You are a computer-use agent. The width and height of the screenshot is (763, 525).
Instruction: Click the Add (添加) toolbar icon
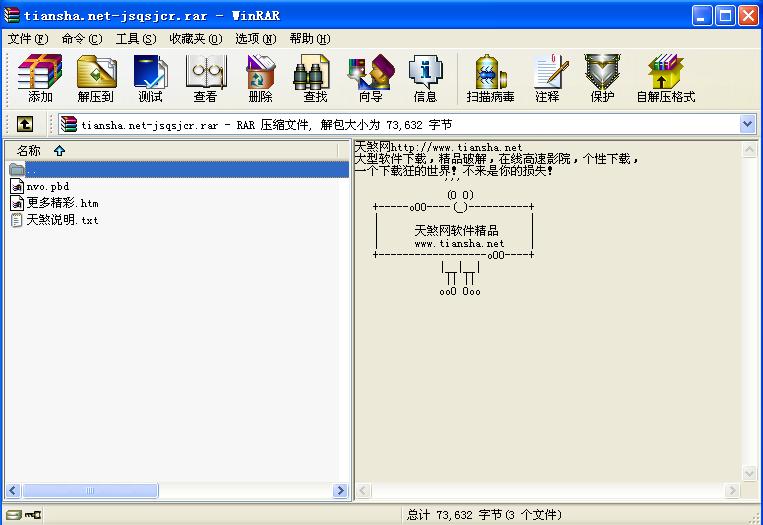(x=40, y=71)
